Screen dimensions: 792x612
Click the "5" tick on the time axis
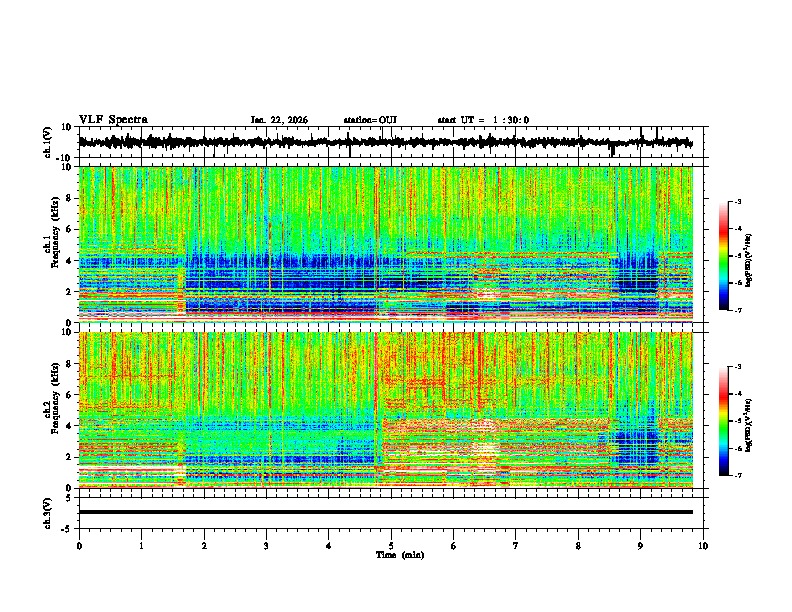391,546
